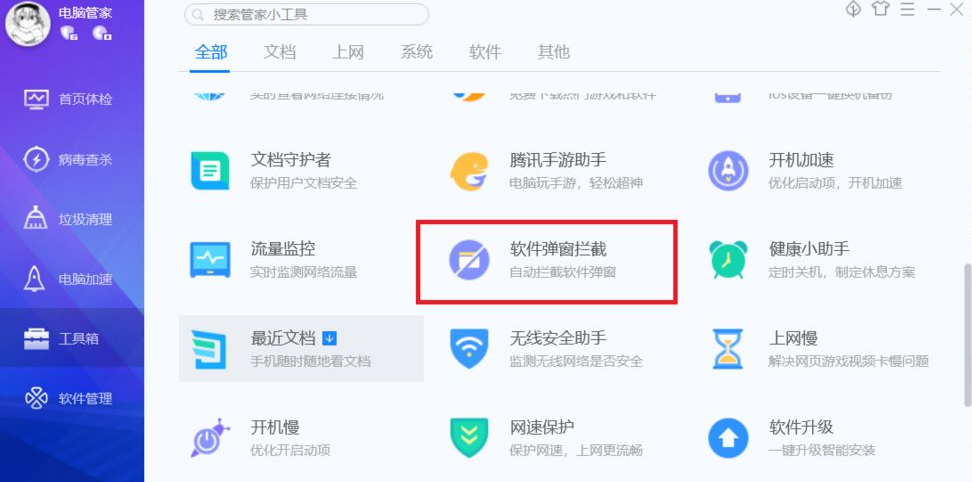The width and height of the screenshot is (972, 482).
Task: Open 开机慢 tool icon
Action: tap(210, 437)
